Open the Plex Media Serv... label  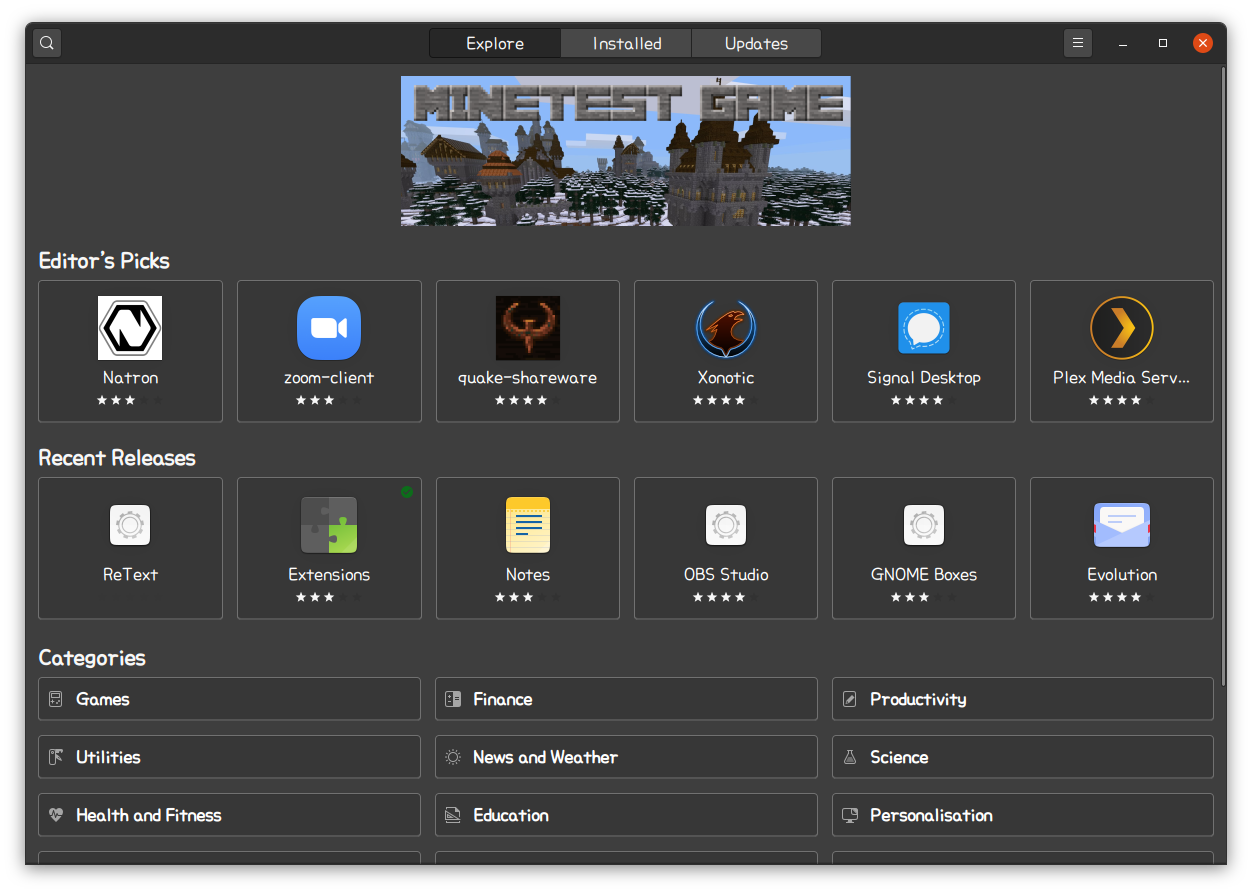coord(1122,378)
